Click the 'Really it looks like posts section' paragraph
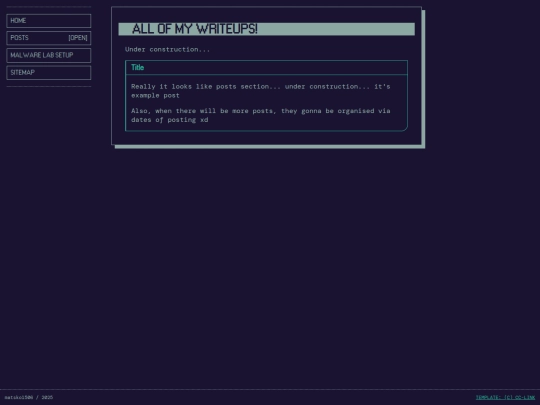 point(261,91)
